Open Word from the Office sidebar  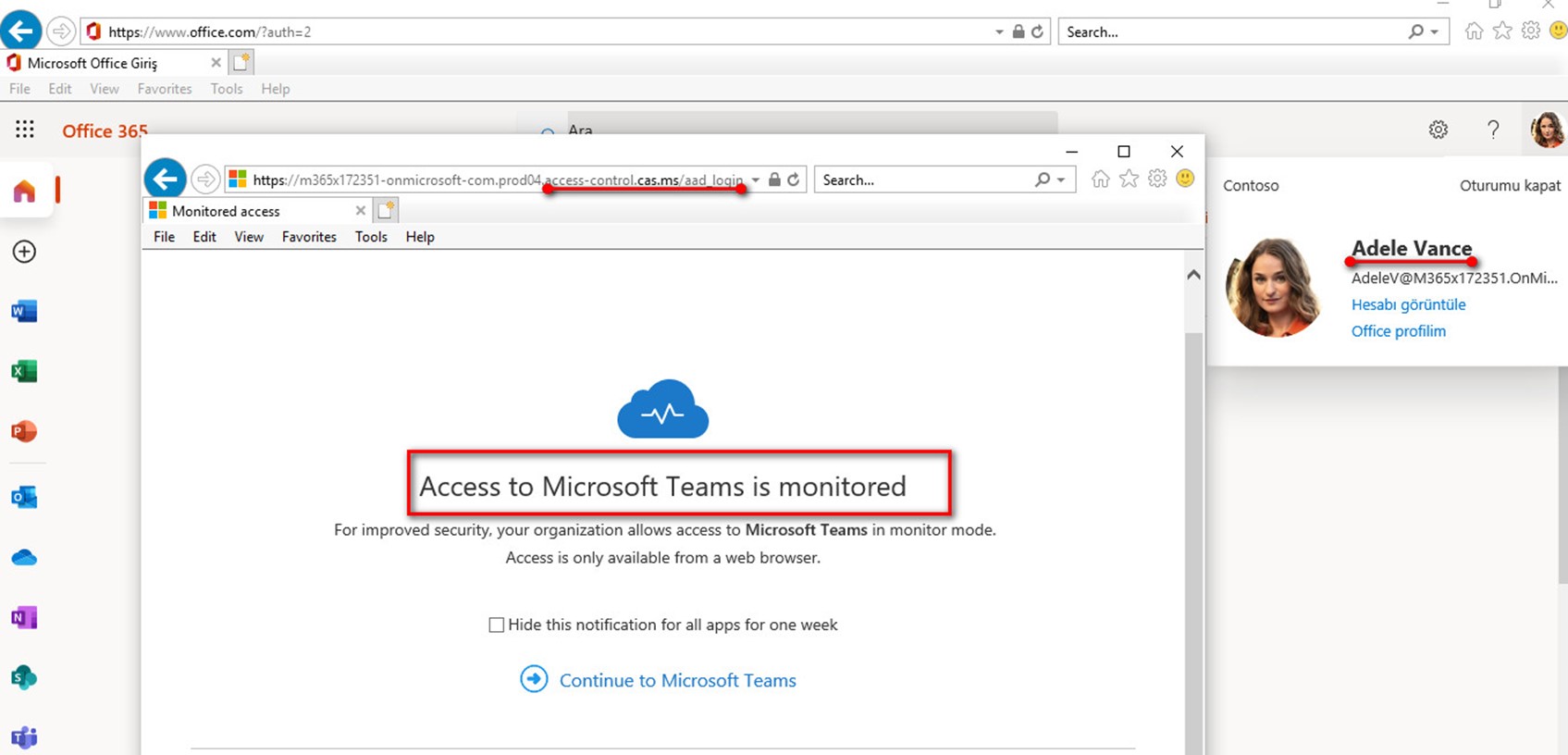[x=24, y=312]
